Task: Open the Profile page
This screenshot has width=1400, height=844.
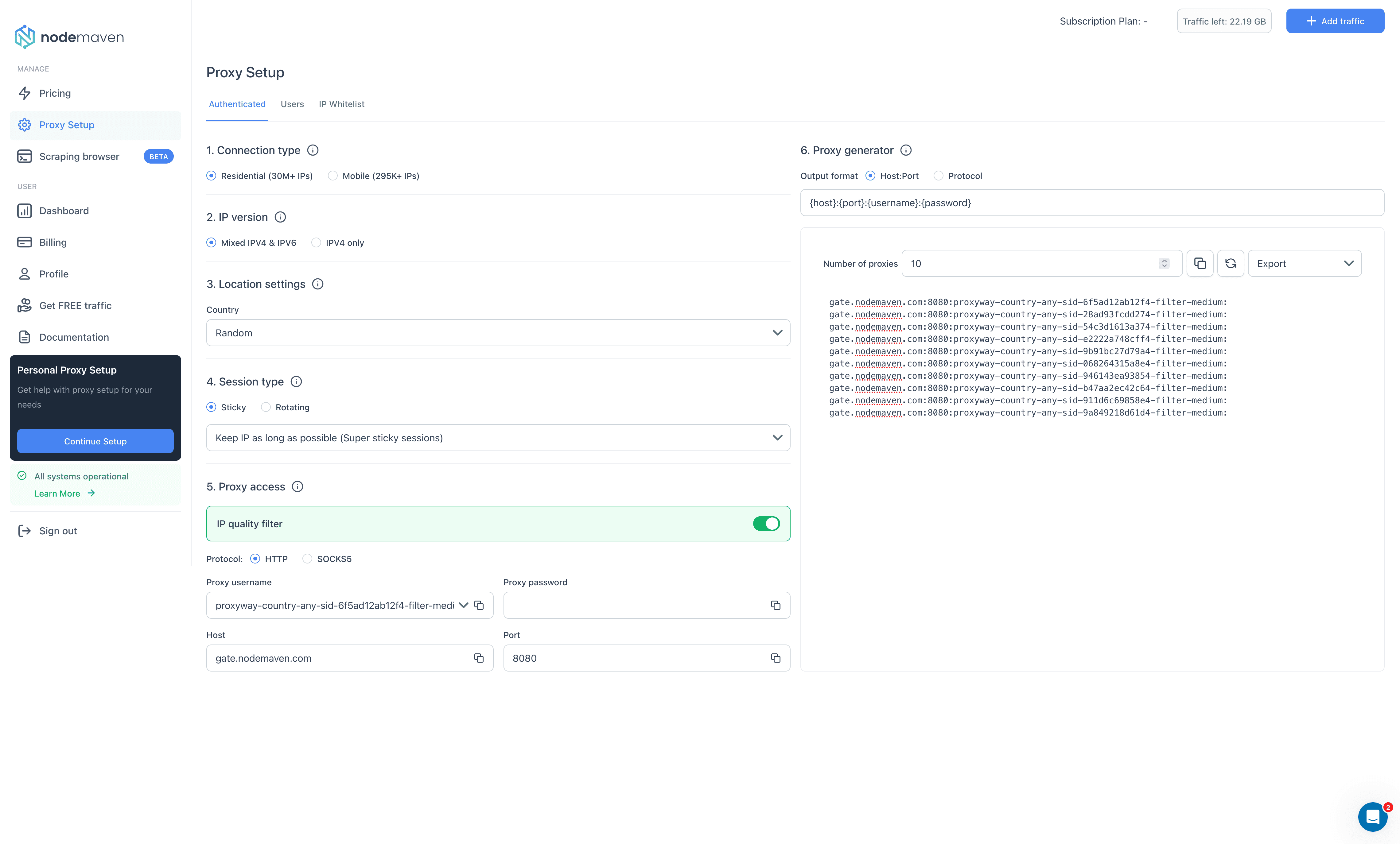Action: (x=54, y=273)
